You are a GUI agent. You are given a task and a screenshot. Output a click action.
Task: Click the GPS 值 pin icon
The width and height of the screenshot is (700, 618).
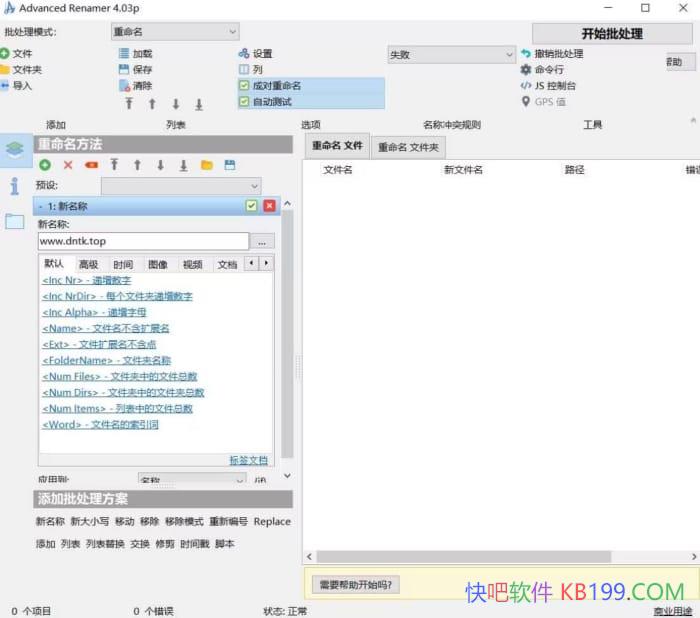coord(526,101)
